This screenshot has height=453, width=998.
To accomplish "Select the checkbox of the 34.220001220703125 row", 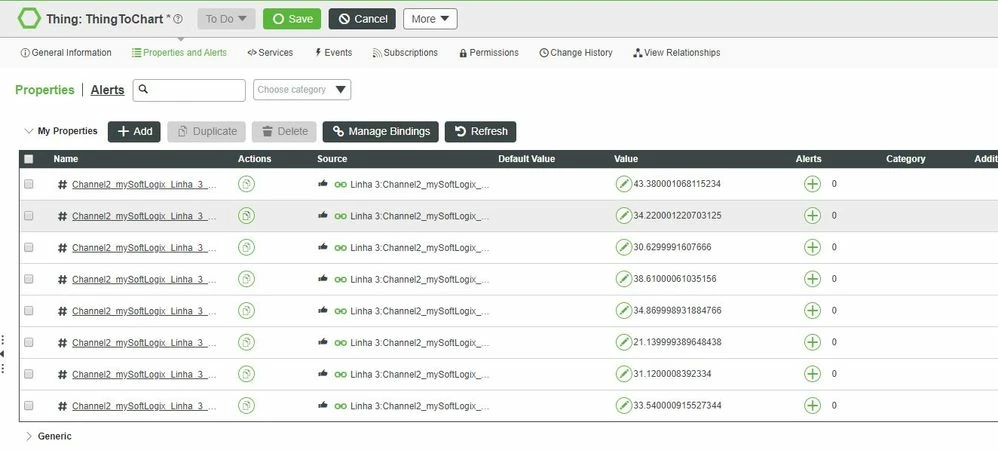I will point(29,216).
